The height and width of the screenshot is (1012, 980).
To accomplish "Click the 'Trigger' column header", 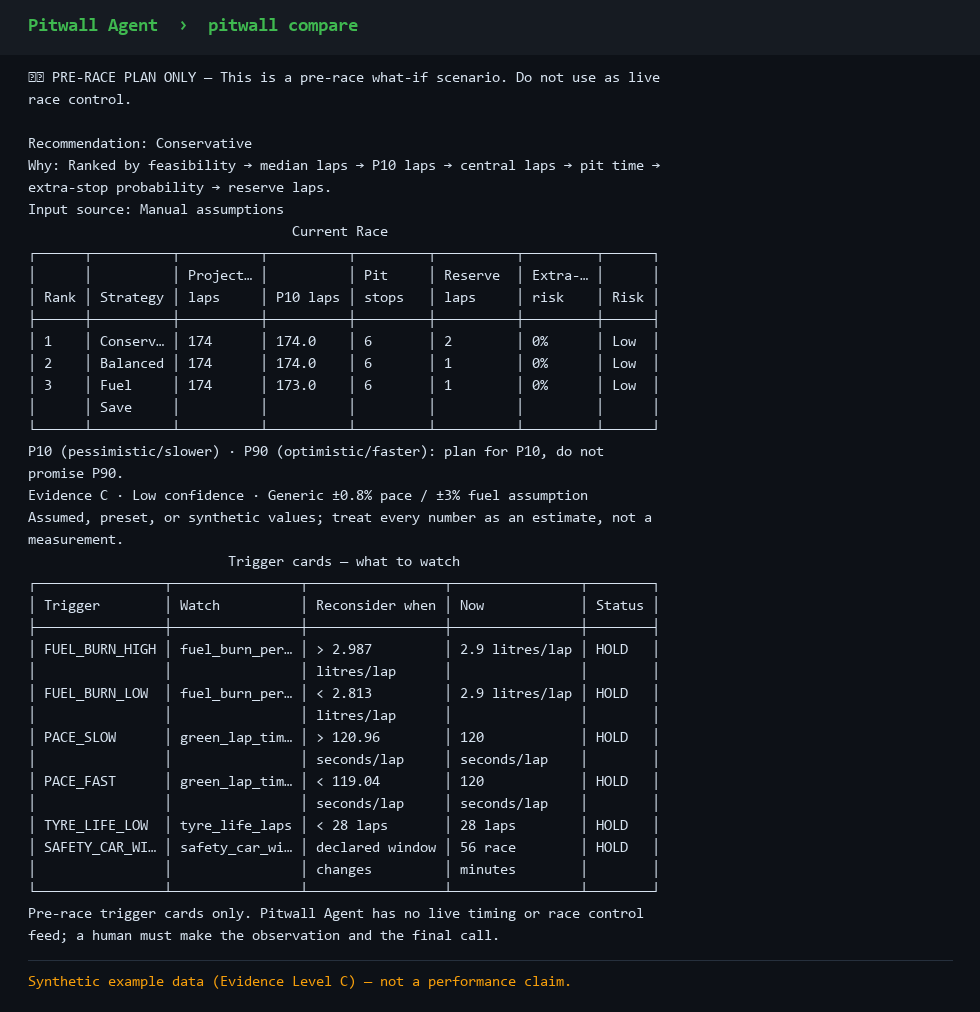I will (x=72, y=605).
